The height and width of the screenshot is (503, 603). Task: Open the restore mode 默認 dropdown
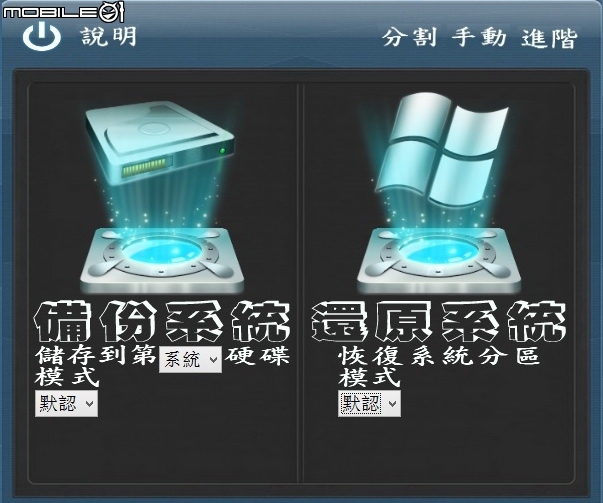pos(369,404)
